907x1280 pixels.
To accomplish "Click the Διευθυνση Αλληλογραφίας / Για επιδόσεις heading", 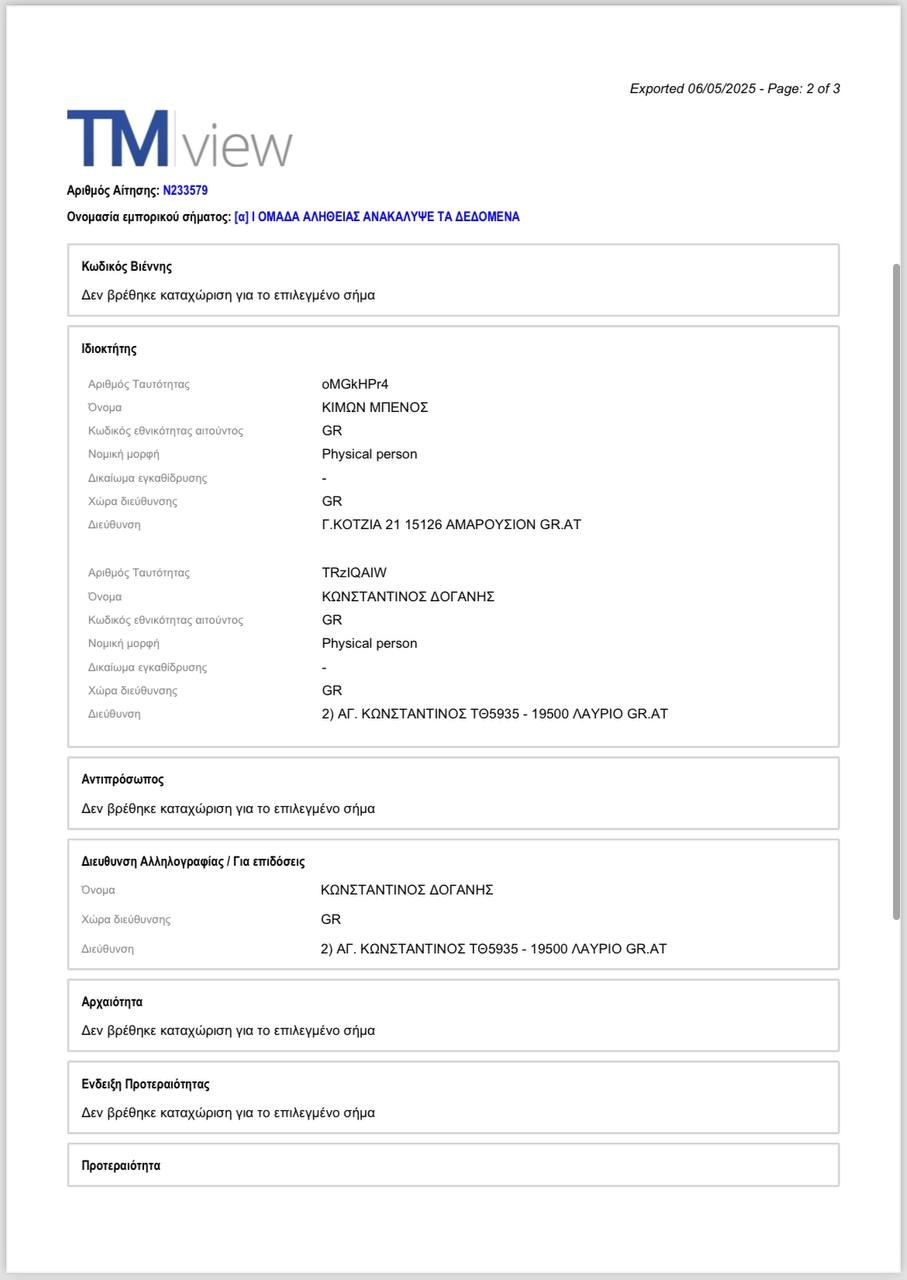I will click(x=193, y=861).
